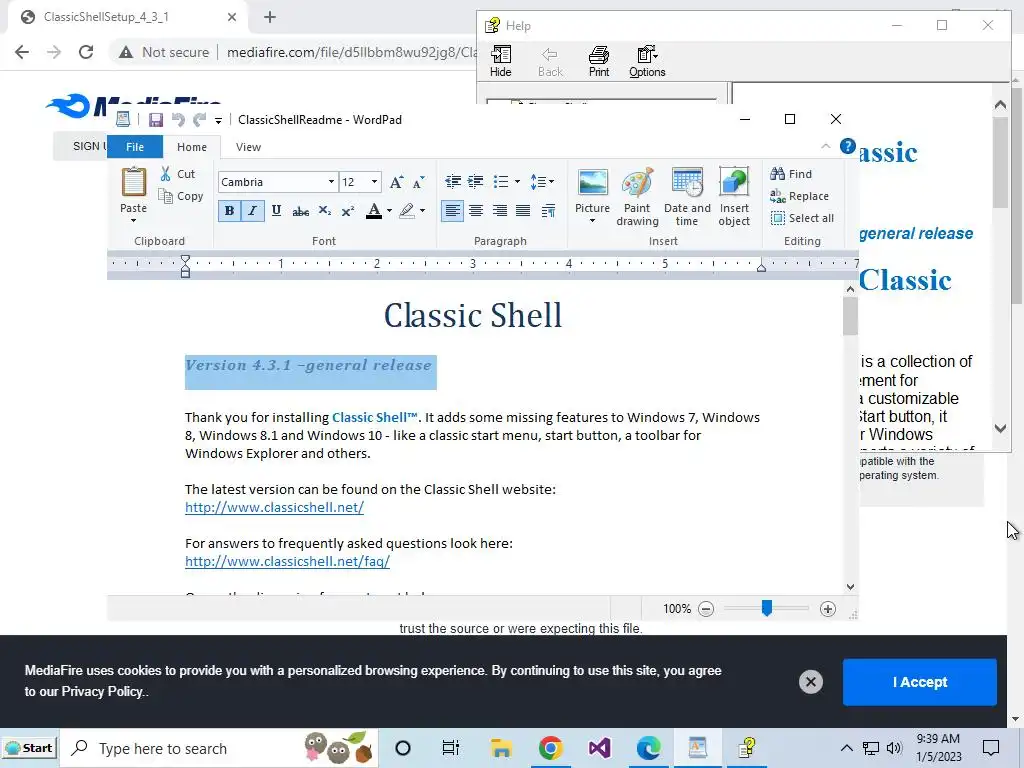This screenshot has width=1024, height=768.
Task: Shrink font size with the smaller A
Action: (419, 182)
